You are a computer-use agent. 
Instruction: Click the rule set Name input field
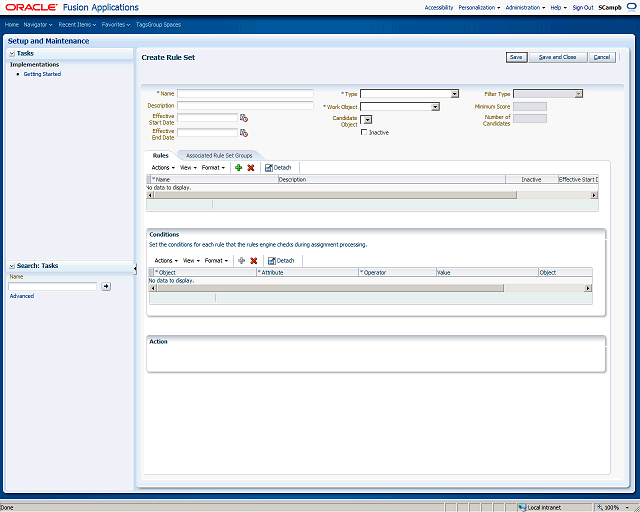(245, 93)
